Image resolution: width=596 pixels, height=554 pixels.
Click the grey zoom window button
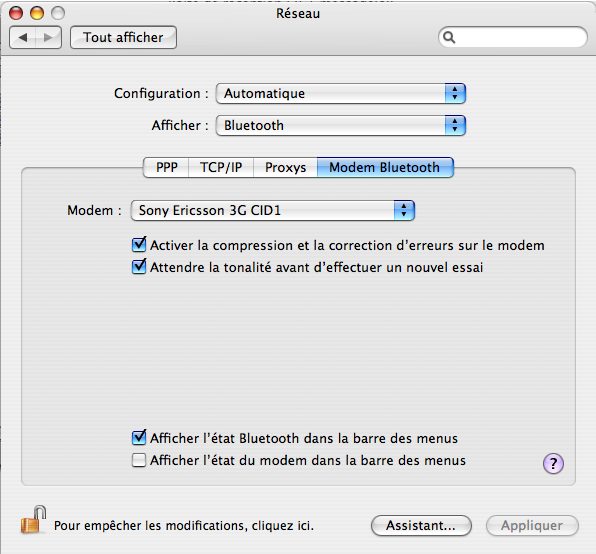click(x=58, y=13)
